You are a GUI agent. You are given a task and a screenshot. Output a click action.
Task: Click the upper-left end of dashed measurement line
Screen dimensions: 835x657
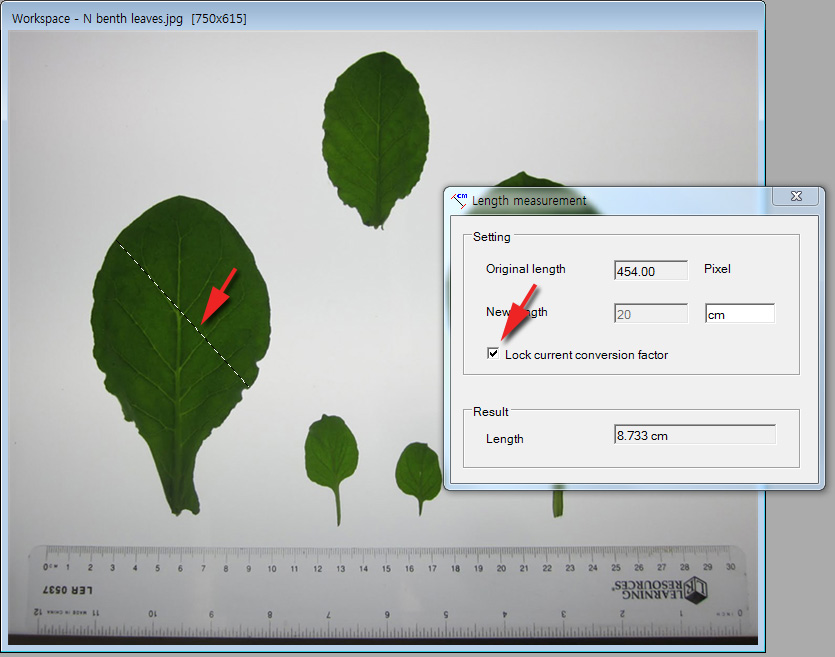[120, 245]
